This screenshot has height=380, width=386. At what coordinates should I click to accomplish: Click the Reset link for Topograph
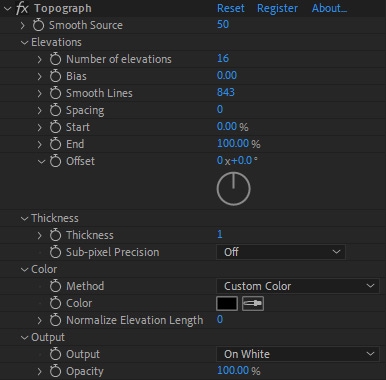pyautogui.click(x=231, y=8)
